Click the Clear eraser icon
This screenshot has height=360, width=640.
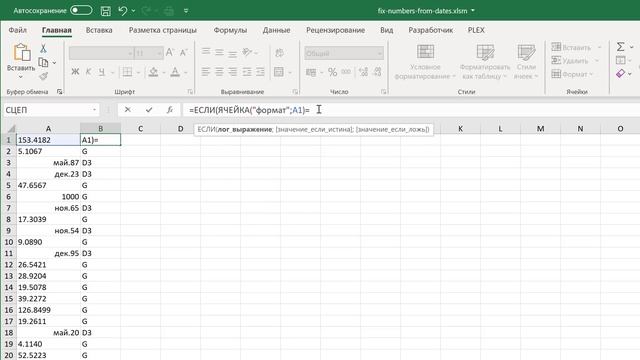coord(620,74)
